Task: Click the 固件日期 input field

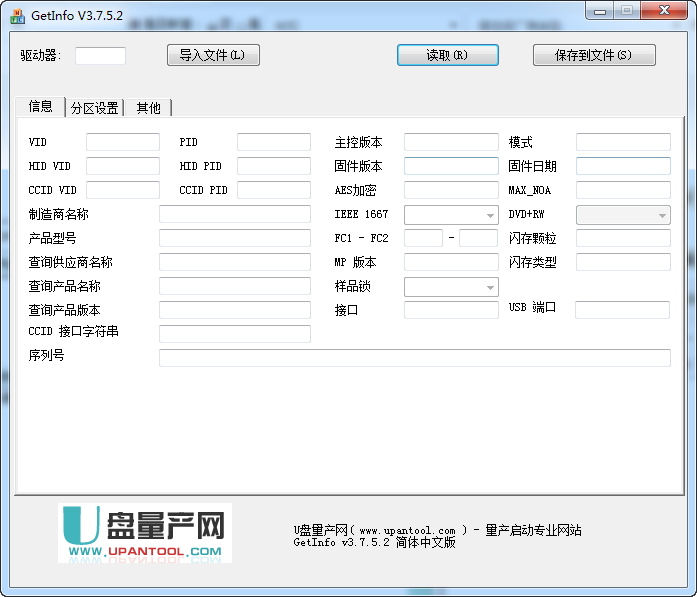Action: point(623,166)
